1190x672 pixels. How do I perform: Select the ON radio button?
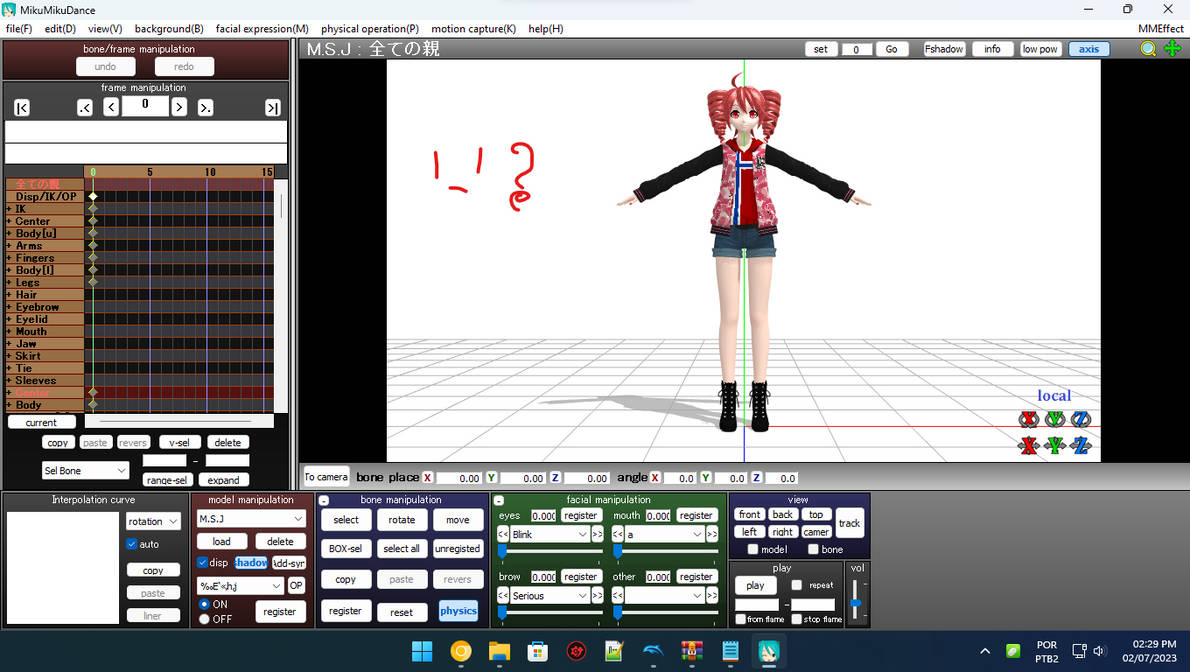click(x=204, y=604)
